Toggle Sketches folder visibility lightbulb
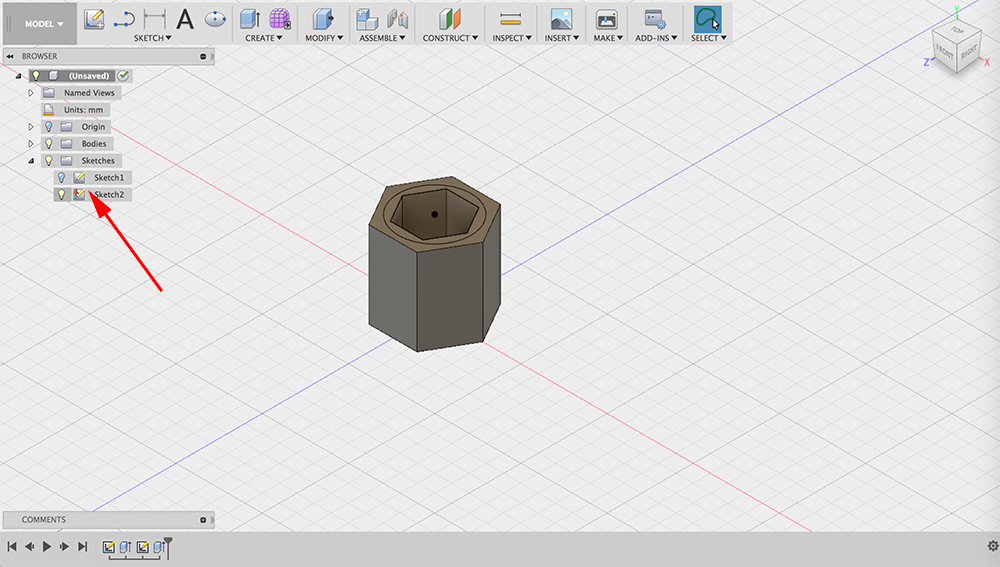The height and width of the screenshot is (567, 1000). 48,160
